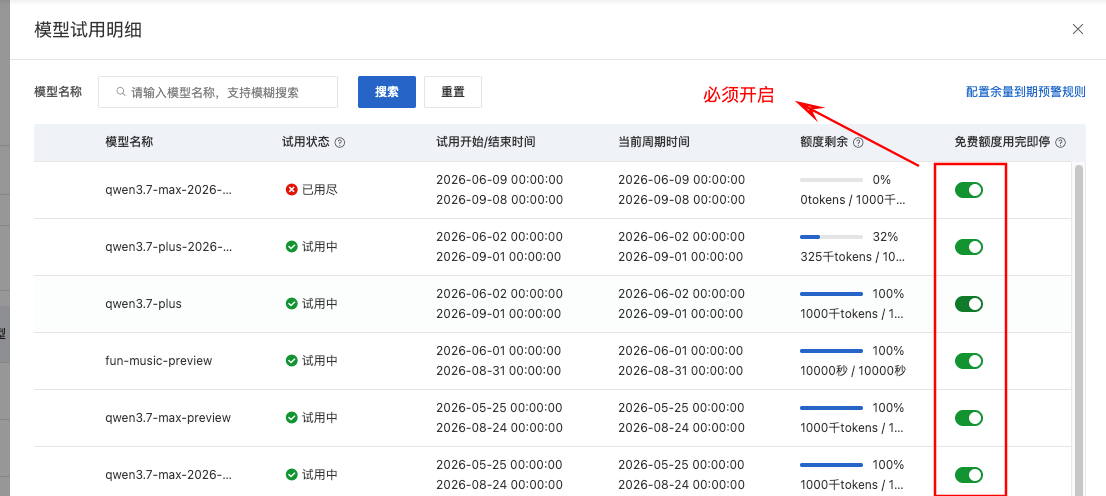Click green check icon in qwen3.7-plus-2026 row
This screenshot has height=496, width=1106.
pyautogui.click(x=291, y=246)
